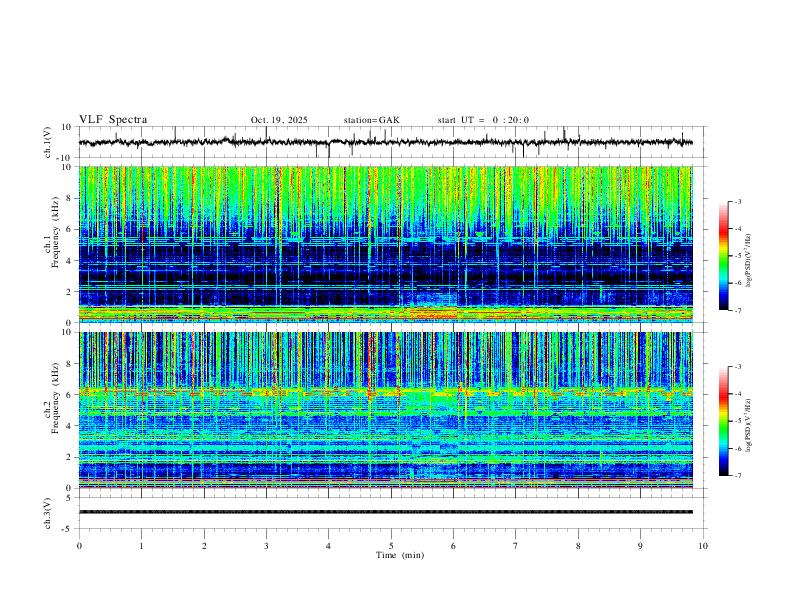Click the "-5" tick on ch.1 colorbar
This screenshot has height=612, width=792.
pyautogui.click(x=737, y=256)
